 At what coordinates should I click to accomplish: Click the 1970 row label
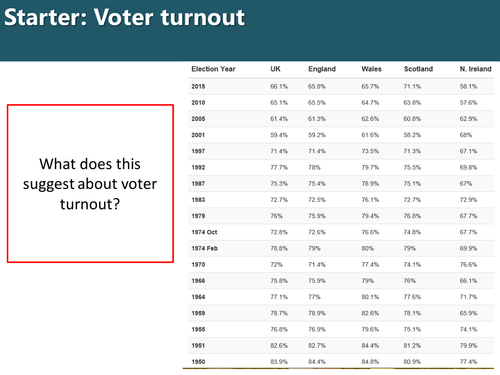click(198, 265)
